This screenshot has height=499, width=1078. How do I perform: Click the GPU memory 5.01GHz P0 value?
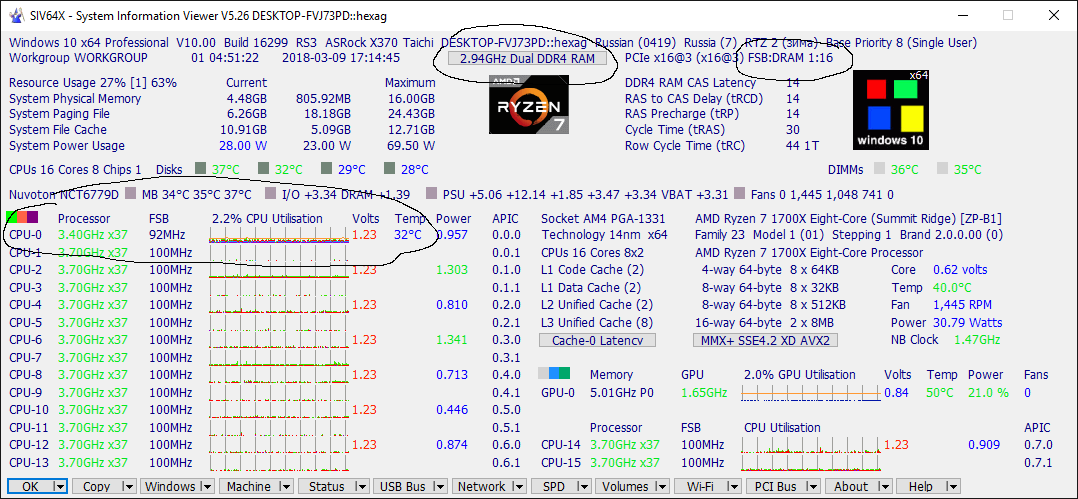click(x=622, y=392)
